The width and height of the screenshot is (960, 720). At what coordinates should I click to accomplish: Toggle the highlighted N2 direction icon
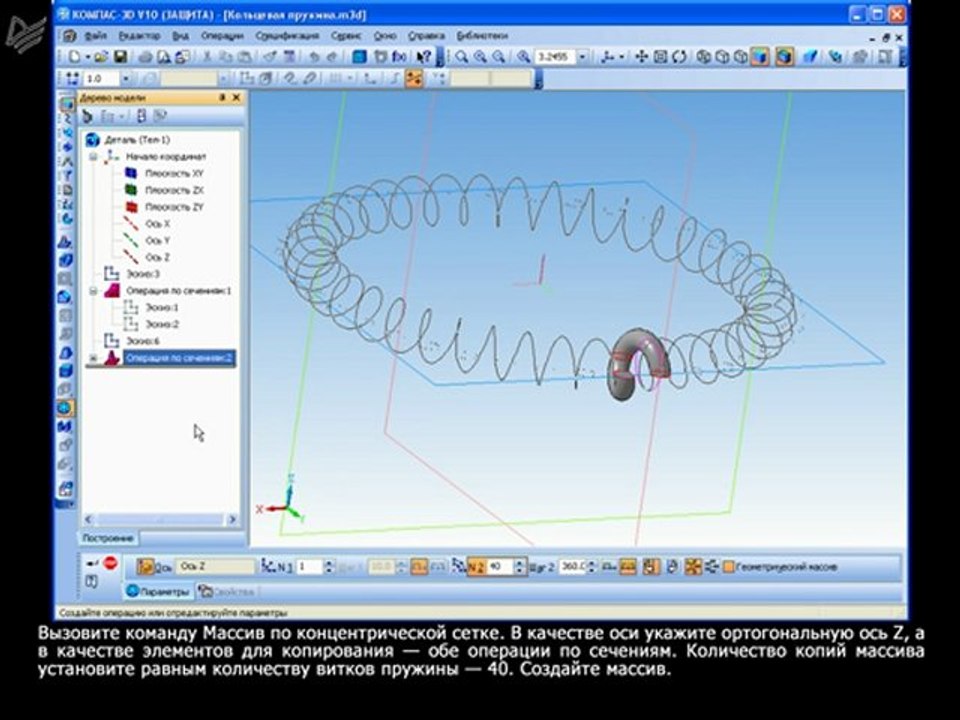[475, 566]
